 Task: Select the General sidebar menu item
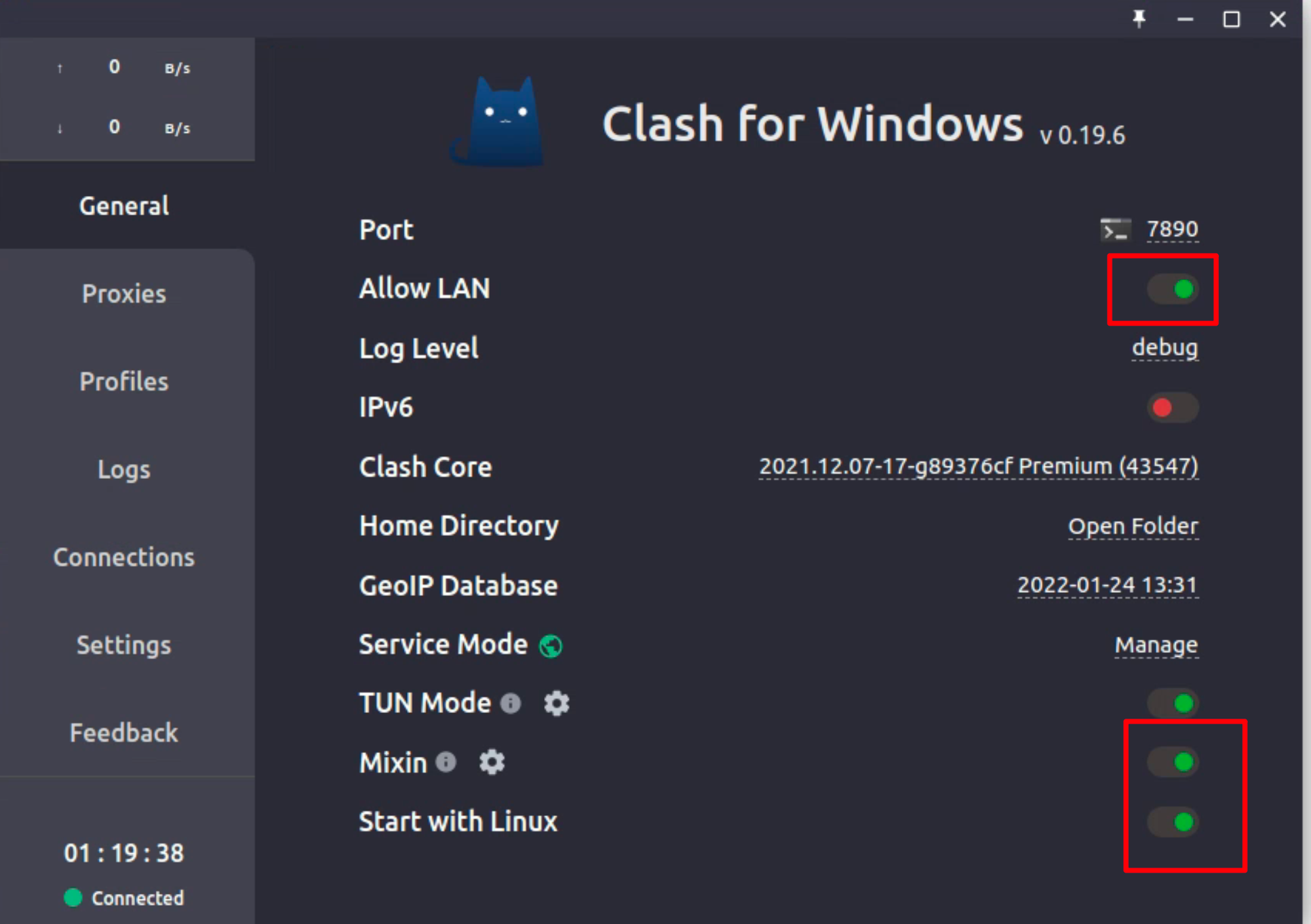click(x=123, y=206)
